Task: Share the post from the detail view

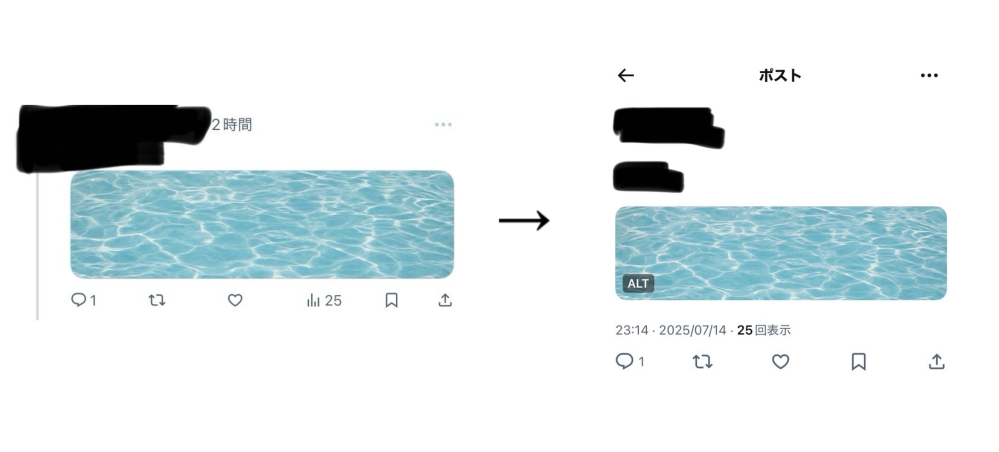Action: (x=936, y=362)
